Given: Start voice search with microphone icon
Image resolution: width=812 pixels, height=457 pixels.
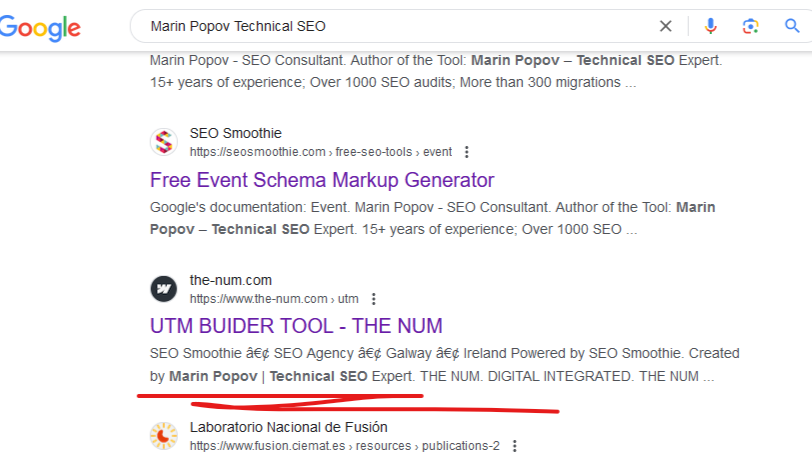Looking at the screenshot, I should coord(710,26).
